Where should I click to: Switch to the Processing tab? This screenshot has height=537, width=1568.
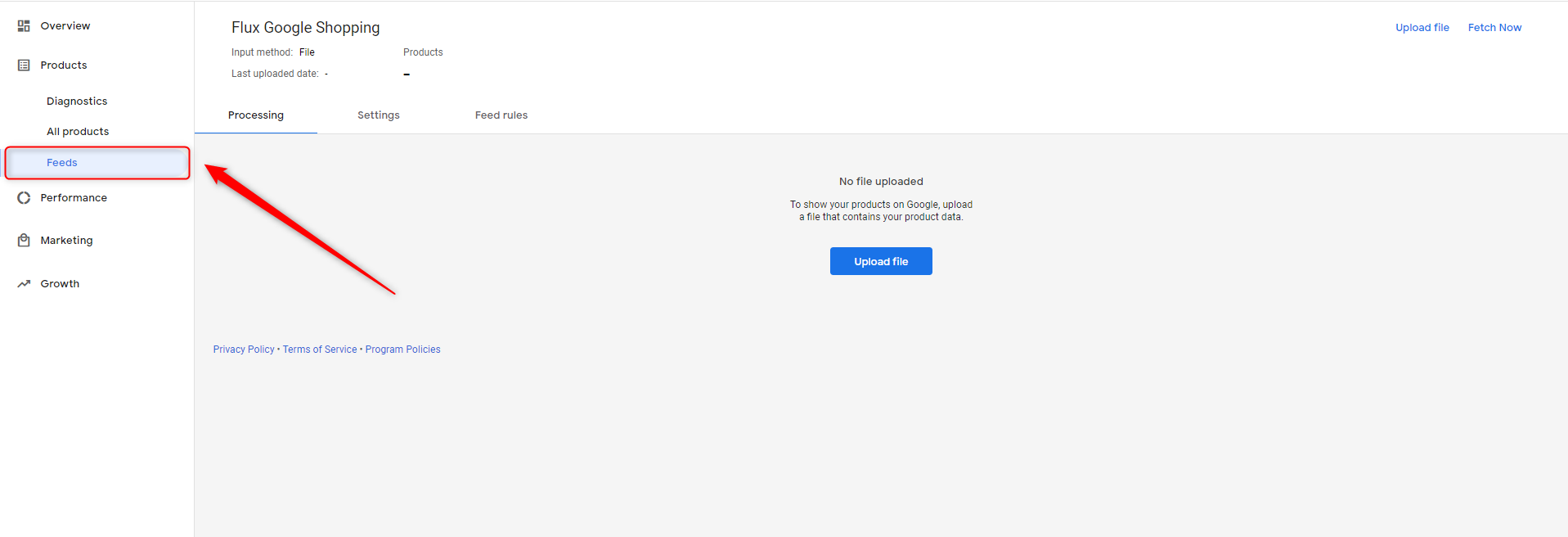tap(256, 115)
